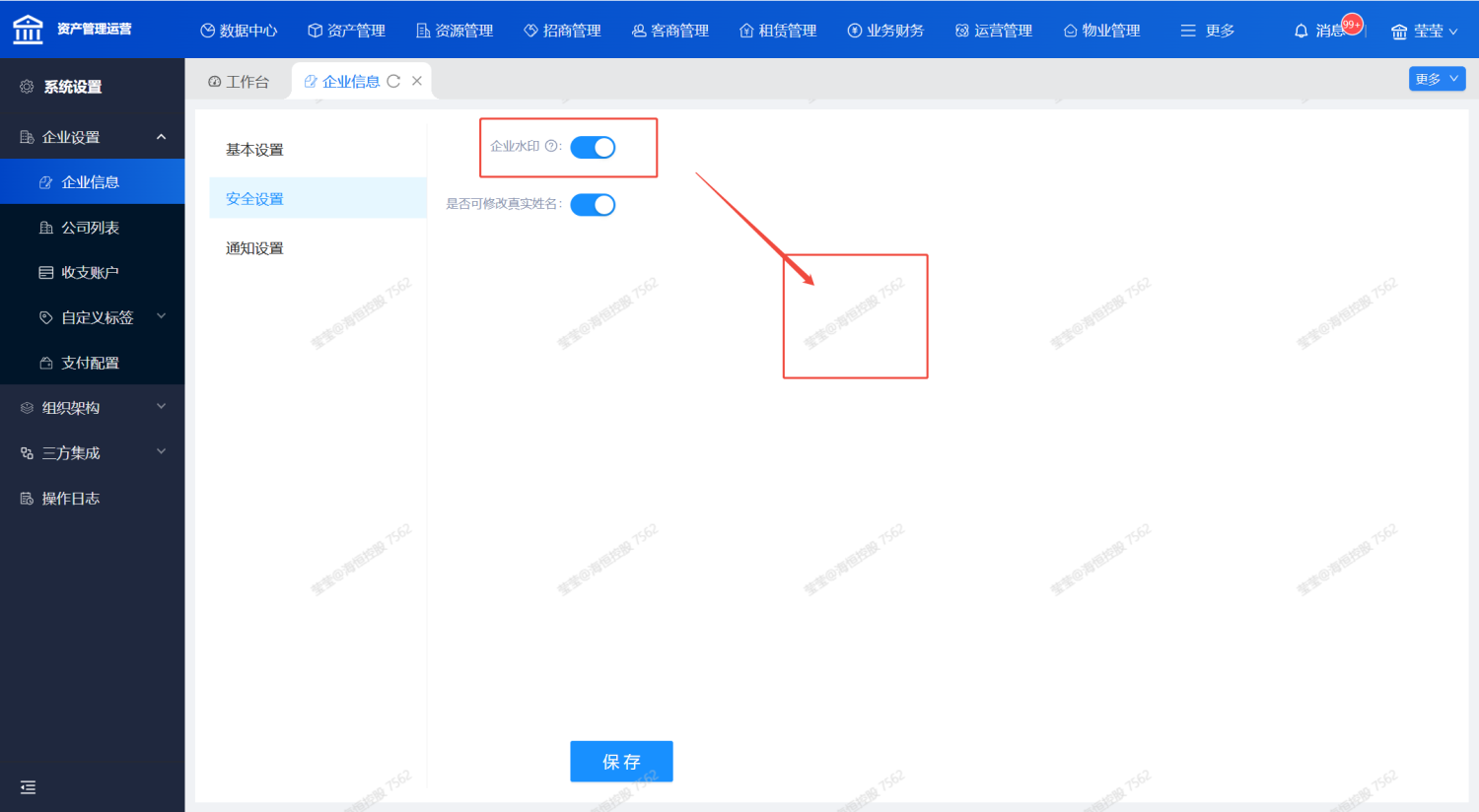Click the 保存 button

tap(621, 762)
